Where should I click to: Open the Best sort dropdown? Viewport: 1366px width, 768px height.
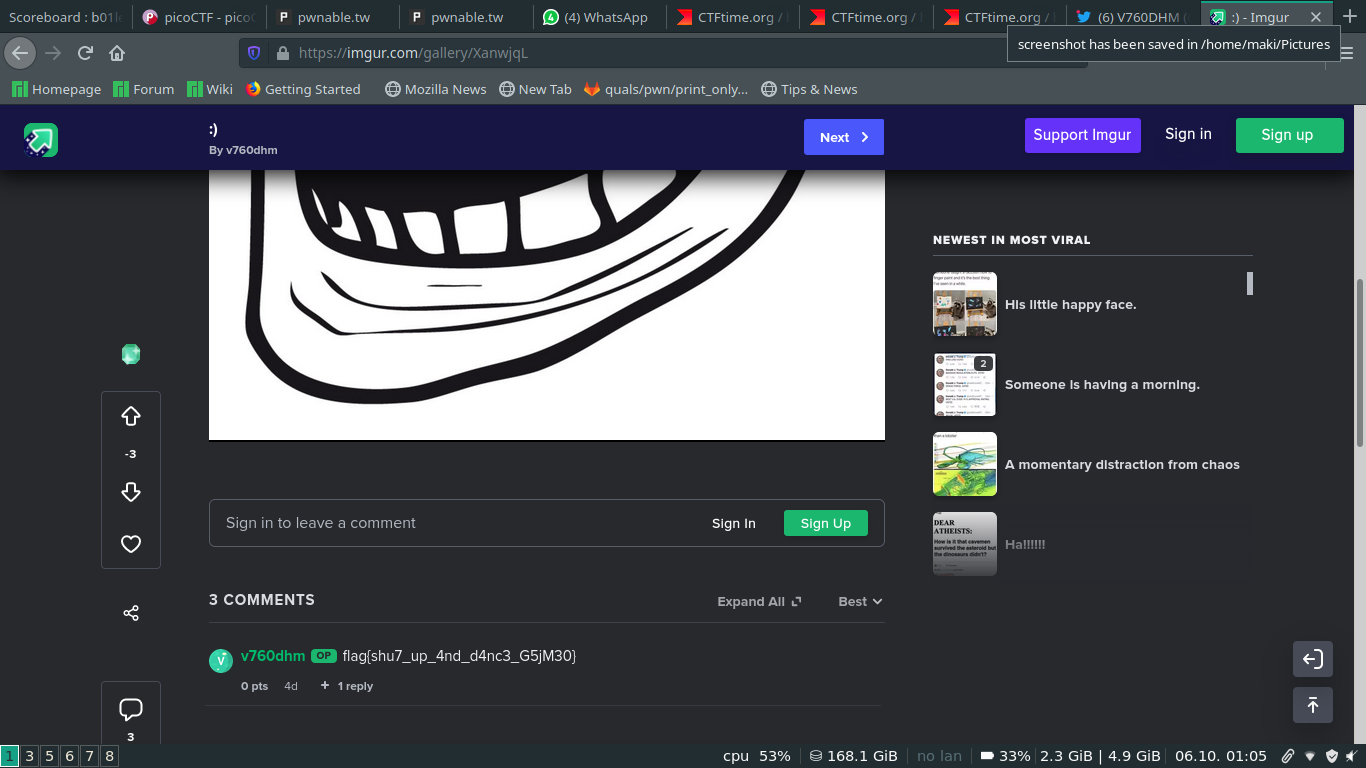(860, 601)
